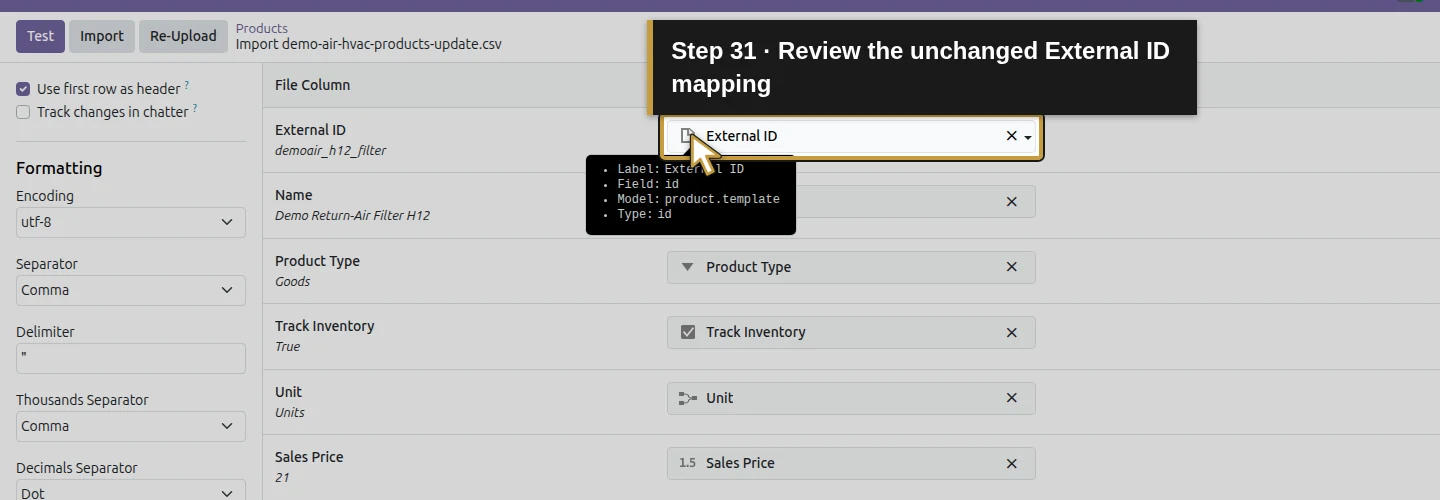Viewport: 1440px width, 500px height.
Task: Click the Product Type sample value Goods
Action: (x=292, y=282)
